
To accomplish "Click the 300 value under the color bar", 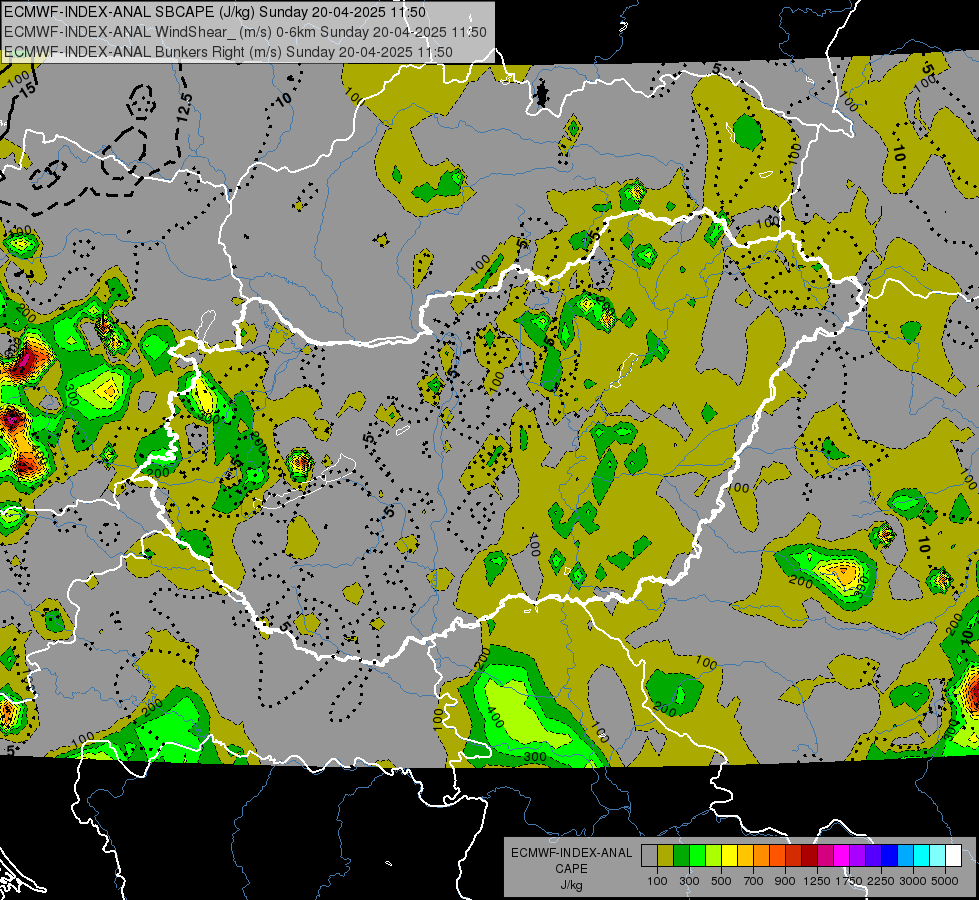I will (689, 881).
